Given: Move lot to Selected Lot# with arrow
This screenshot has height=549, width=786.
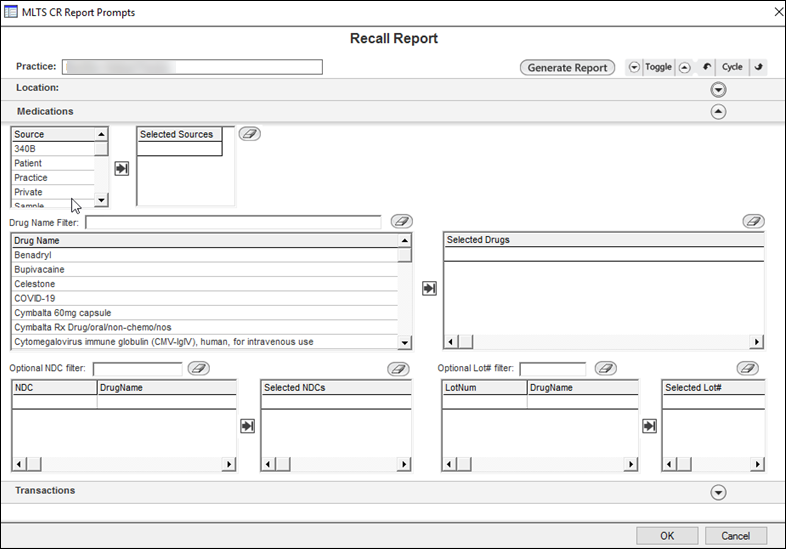Looking at the screenshot, I should 649,426.
